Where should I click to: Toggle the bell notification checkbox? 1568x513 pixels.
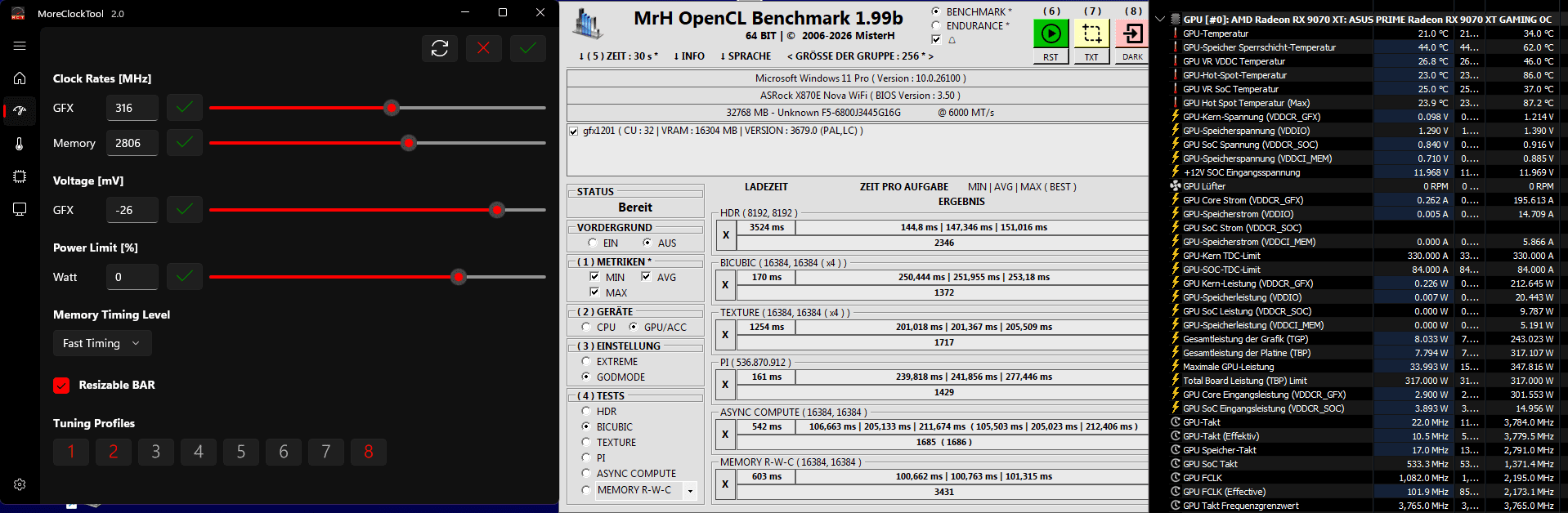coord(936,40)
